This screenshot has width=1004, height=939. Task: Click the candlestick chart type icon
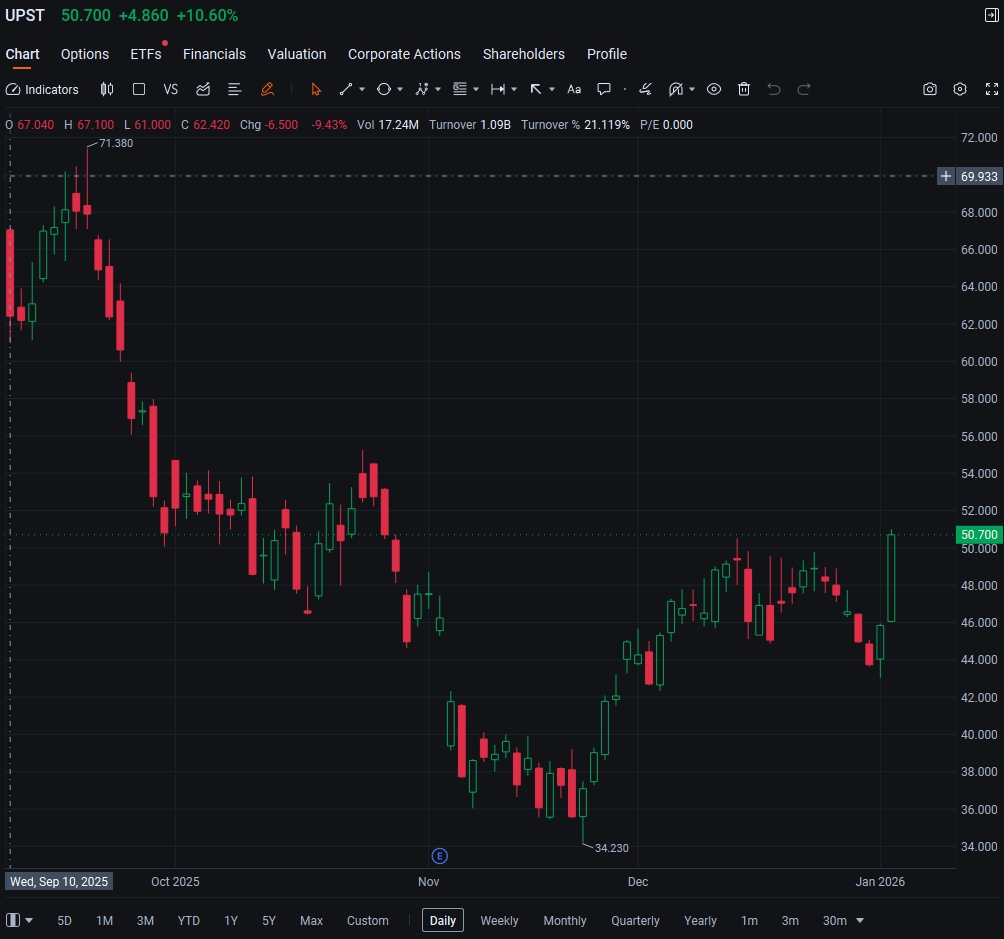point(107,89)
